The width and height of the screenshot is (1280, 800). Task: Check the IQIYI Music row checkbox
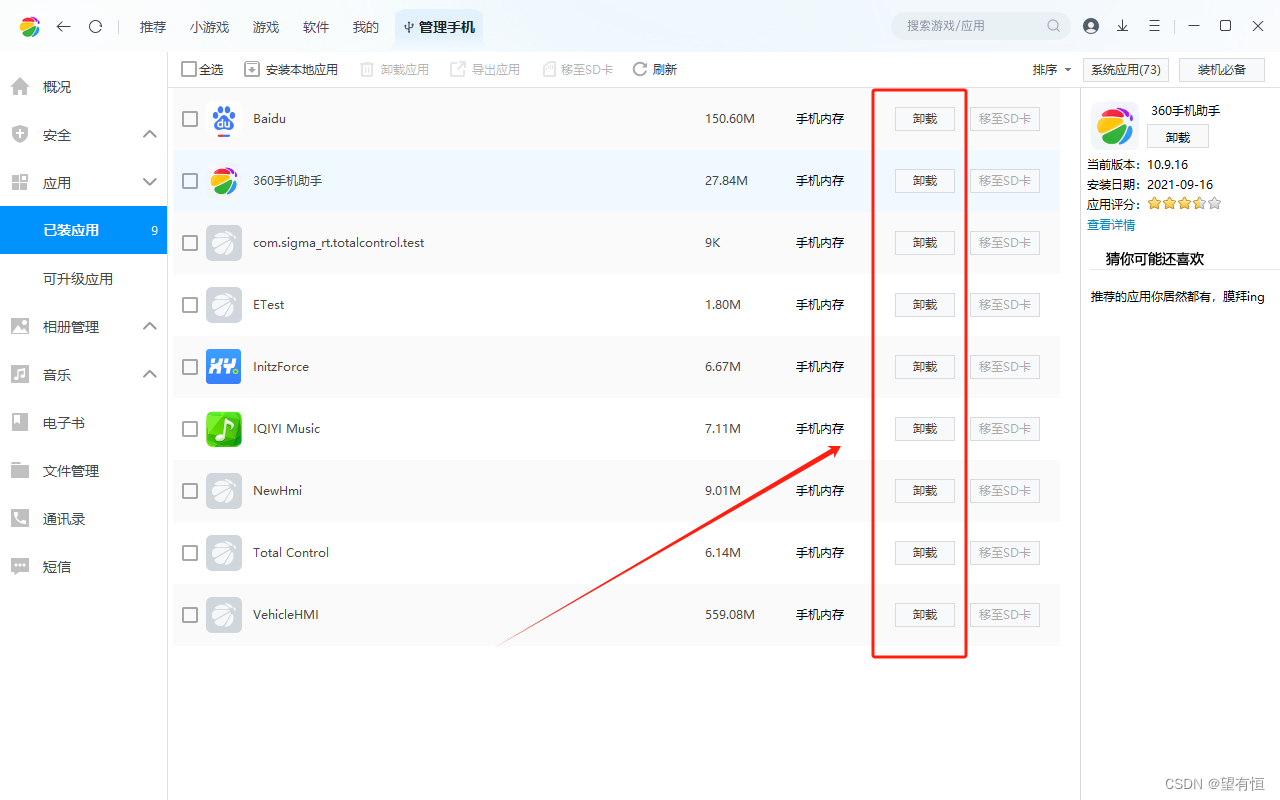tap(190, 429)
